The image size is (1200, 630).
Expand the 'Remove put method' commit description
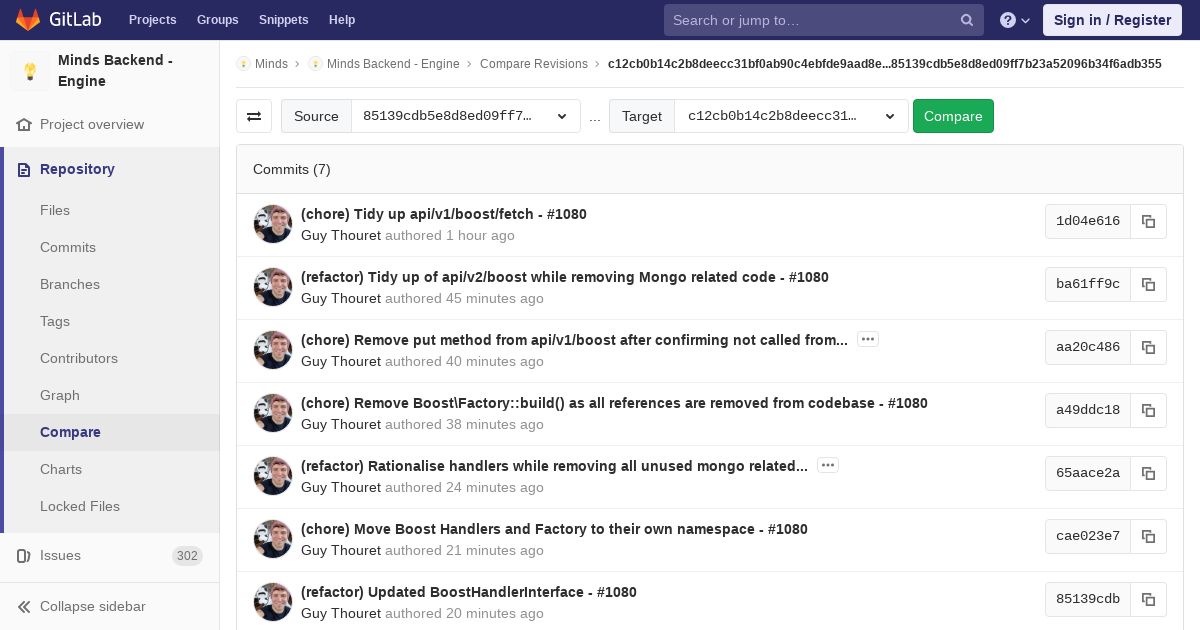click(x=868, y=339)
